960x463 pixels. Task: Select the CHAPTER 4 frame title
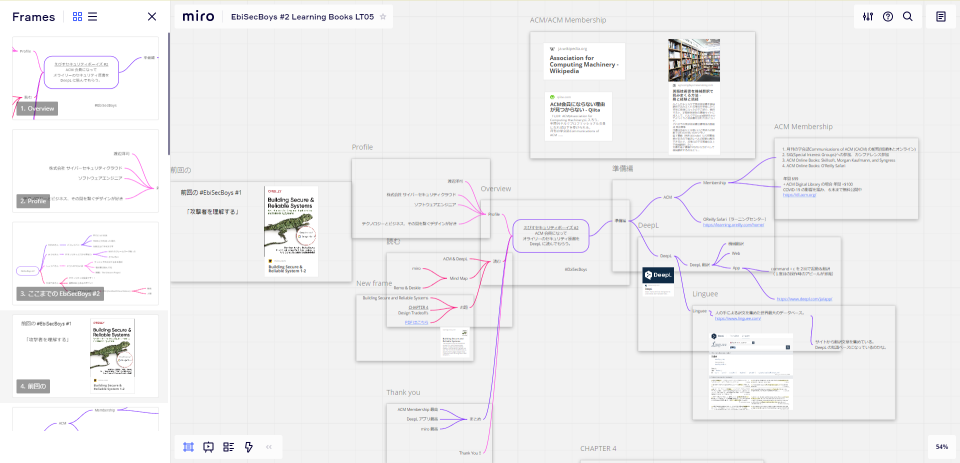click(x=598, y=449)
